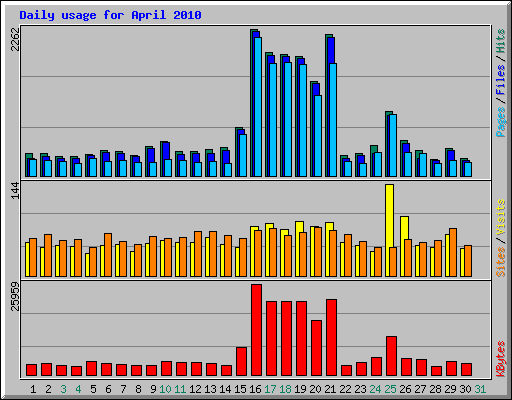Select the cyan Pages bar for day 21

(x=333, y=120)
